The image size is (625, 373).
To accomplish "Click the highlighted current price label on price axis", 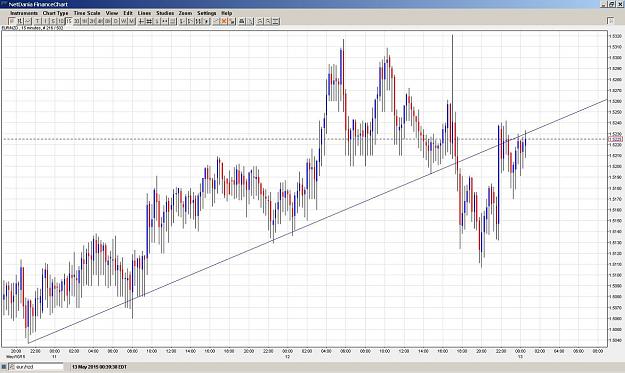I will [616, 139].
